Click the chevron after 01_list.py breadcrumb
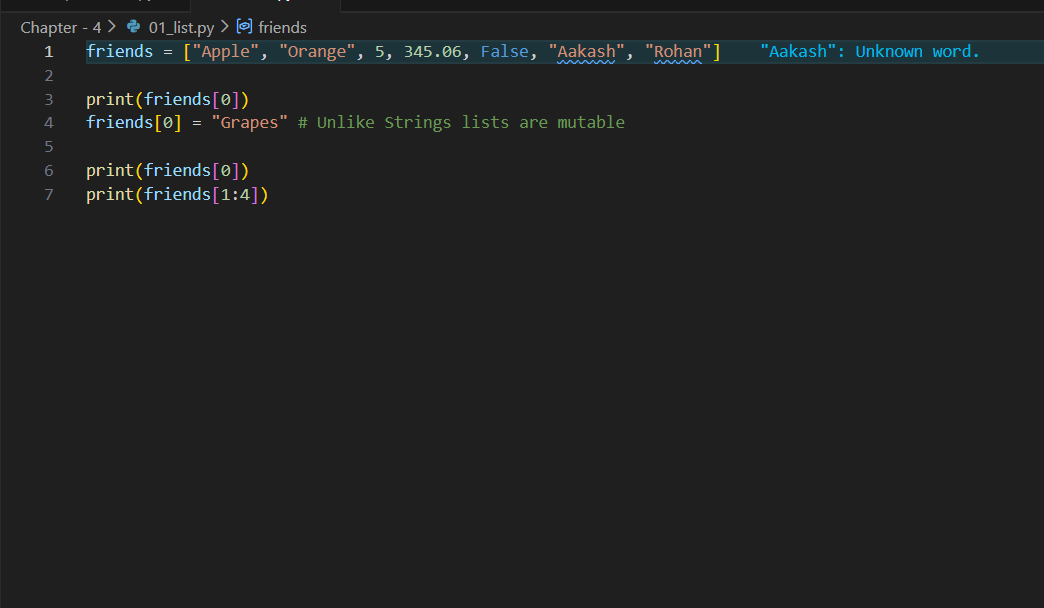 (223, 27)
